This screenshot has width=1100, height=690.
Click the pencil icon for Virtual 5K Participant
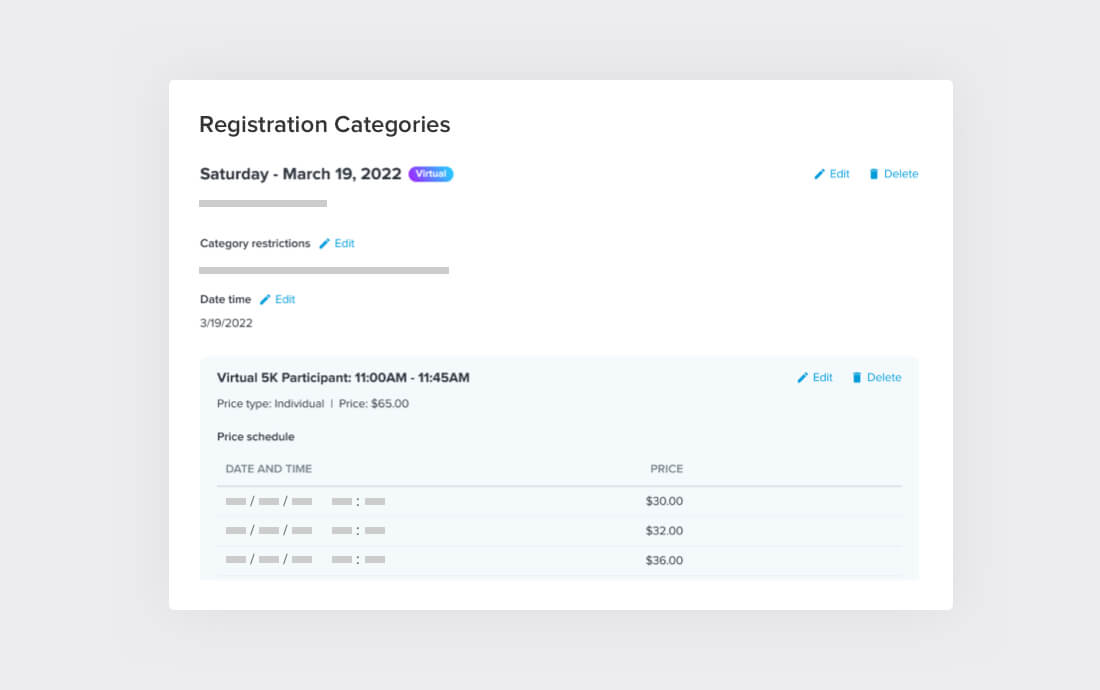pyautogui.click(x=803, y=378)
